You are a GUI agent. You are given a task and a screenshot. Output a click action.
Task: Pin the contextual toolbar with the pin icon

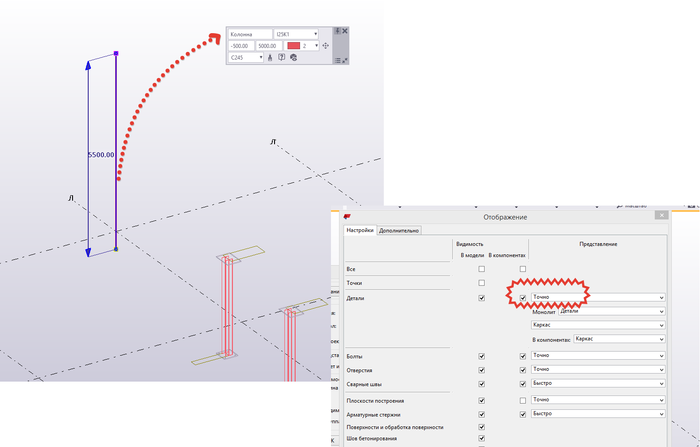click(x=338, y=31)
